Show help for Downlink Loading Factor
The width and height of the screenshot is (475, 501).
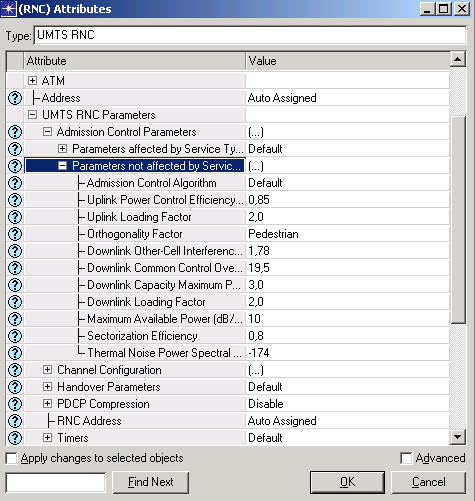pos(15,302)
